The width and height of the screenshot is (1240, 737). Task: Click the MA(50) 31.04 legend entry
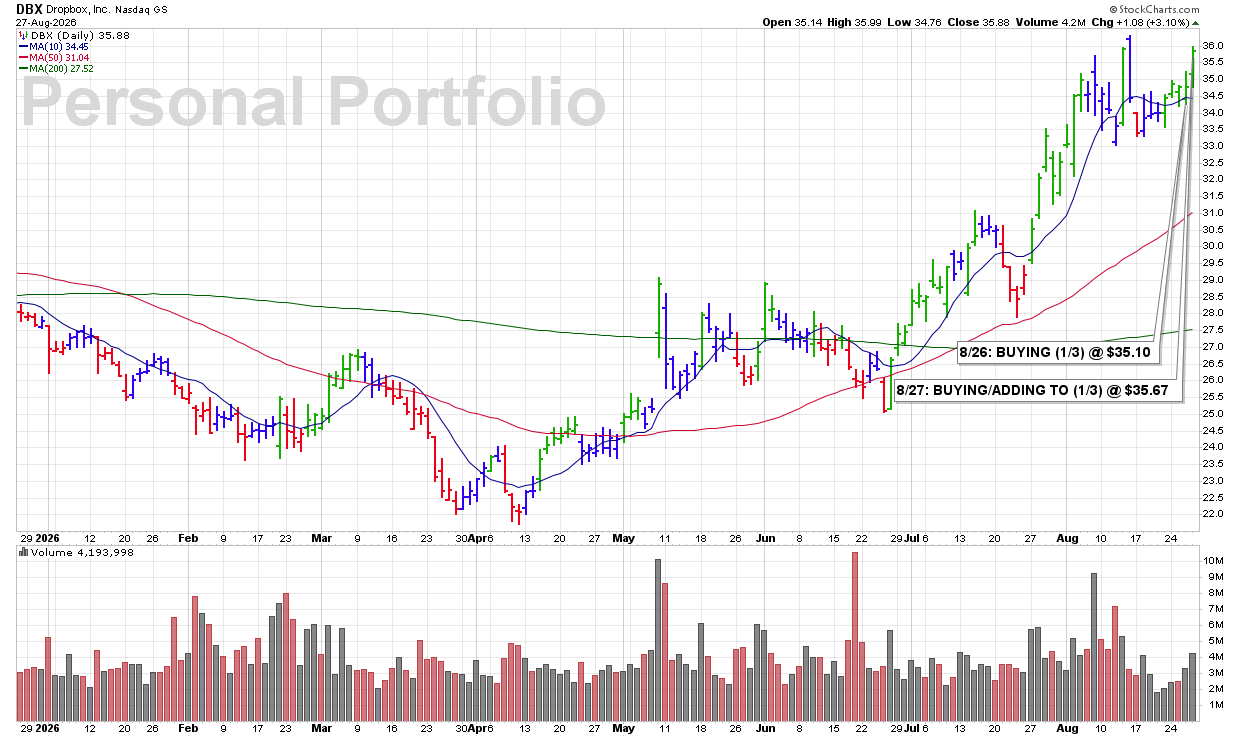tap(59, 58)
